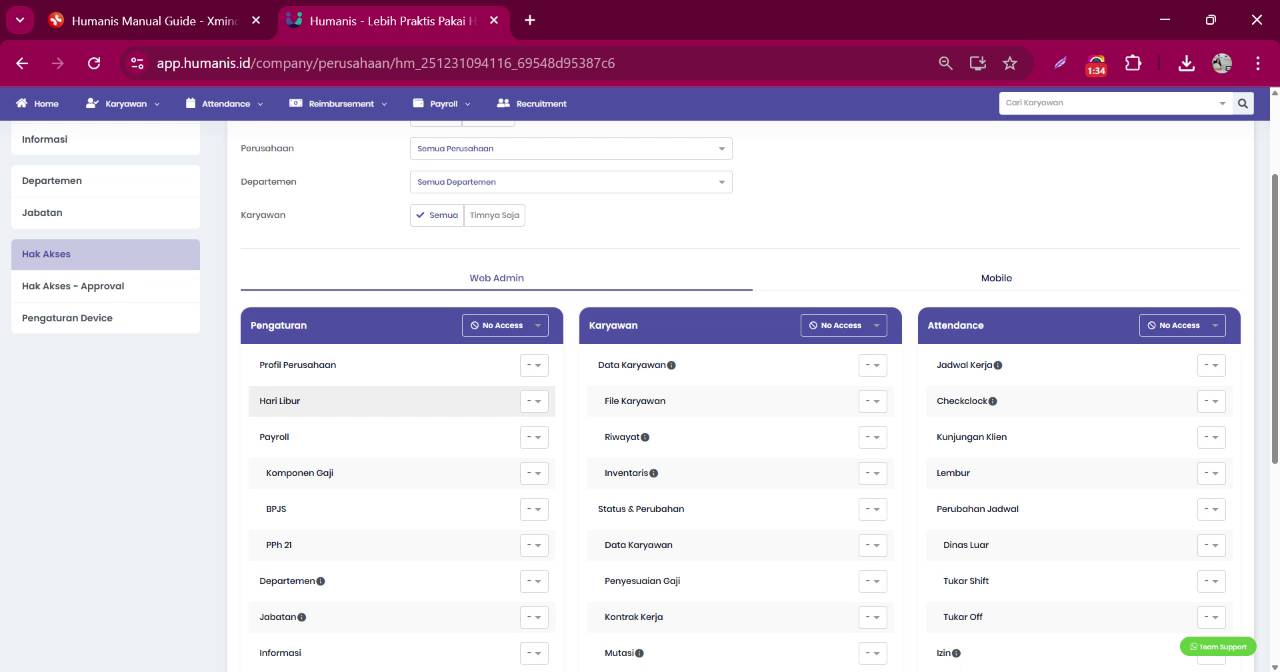Image resolution: width=1280 pixels, height=672 pixels.
Task: Open Attendance panel No Access dropdown
Action: tap(1182, 325)
